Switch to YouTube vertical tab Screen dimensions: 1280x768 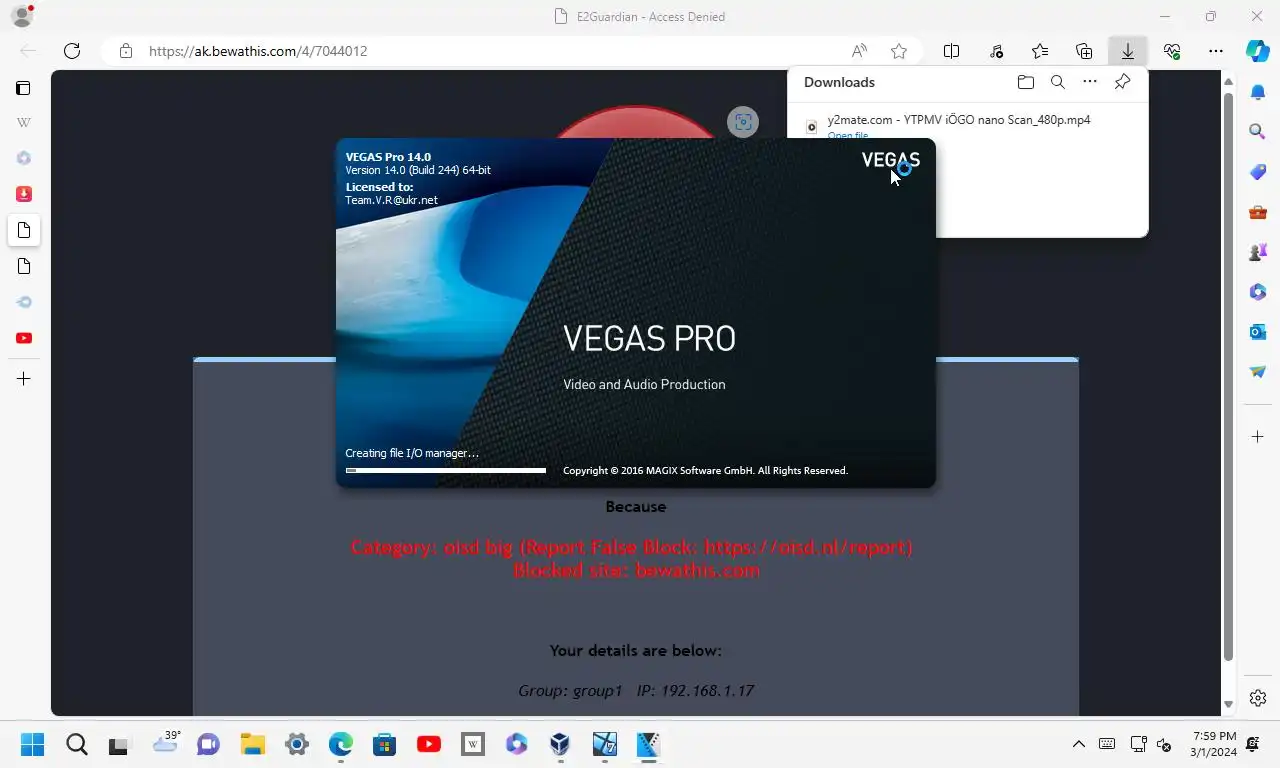(24, 338)
